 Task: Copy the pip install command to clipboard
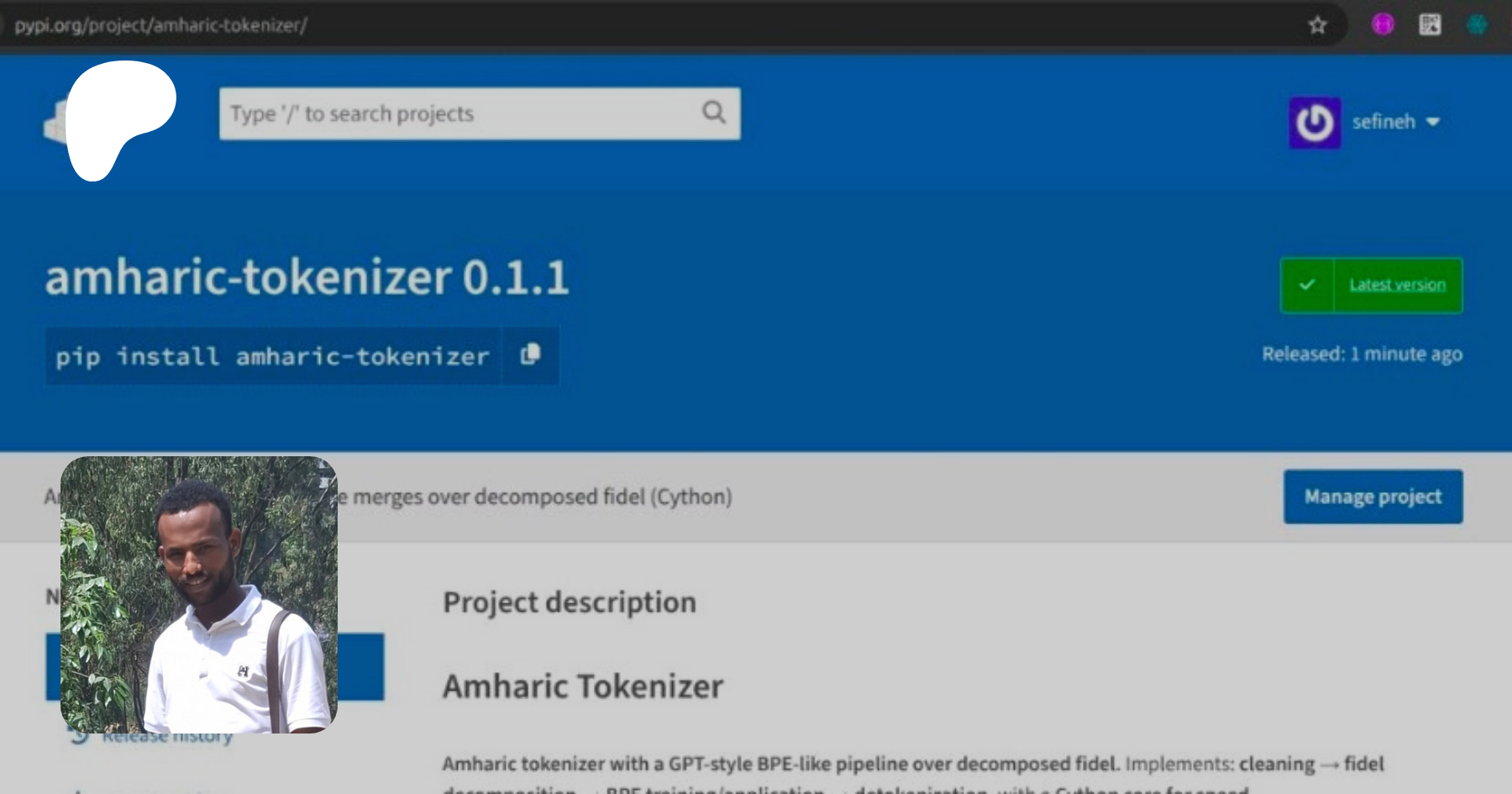pos(530,355)
